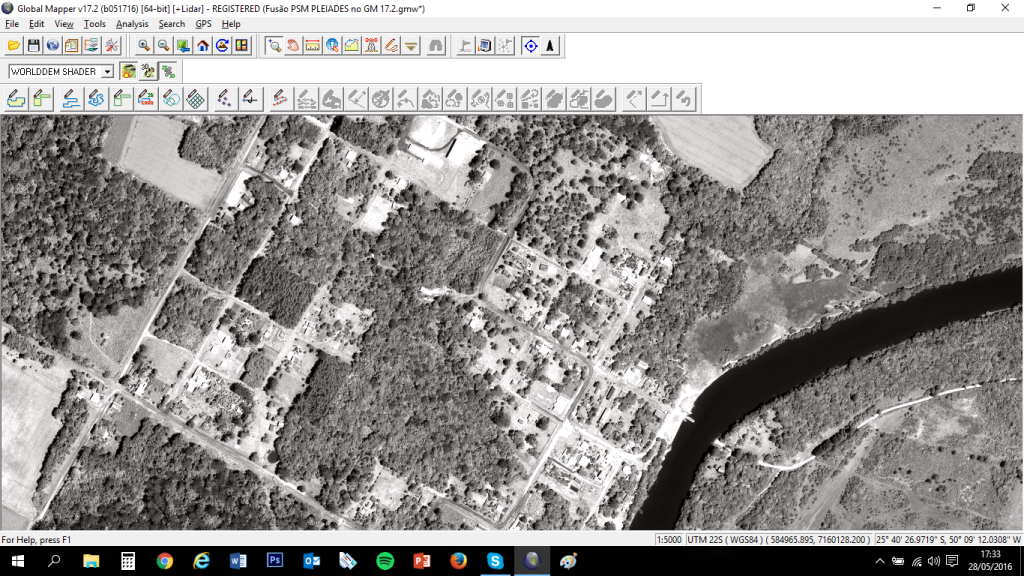Click the Save workspace floppy disk icon

[33, 45]
